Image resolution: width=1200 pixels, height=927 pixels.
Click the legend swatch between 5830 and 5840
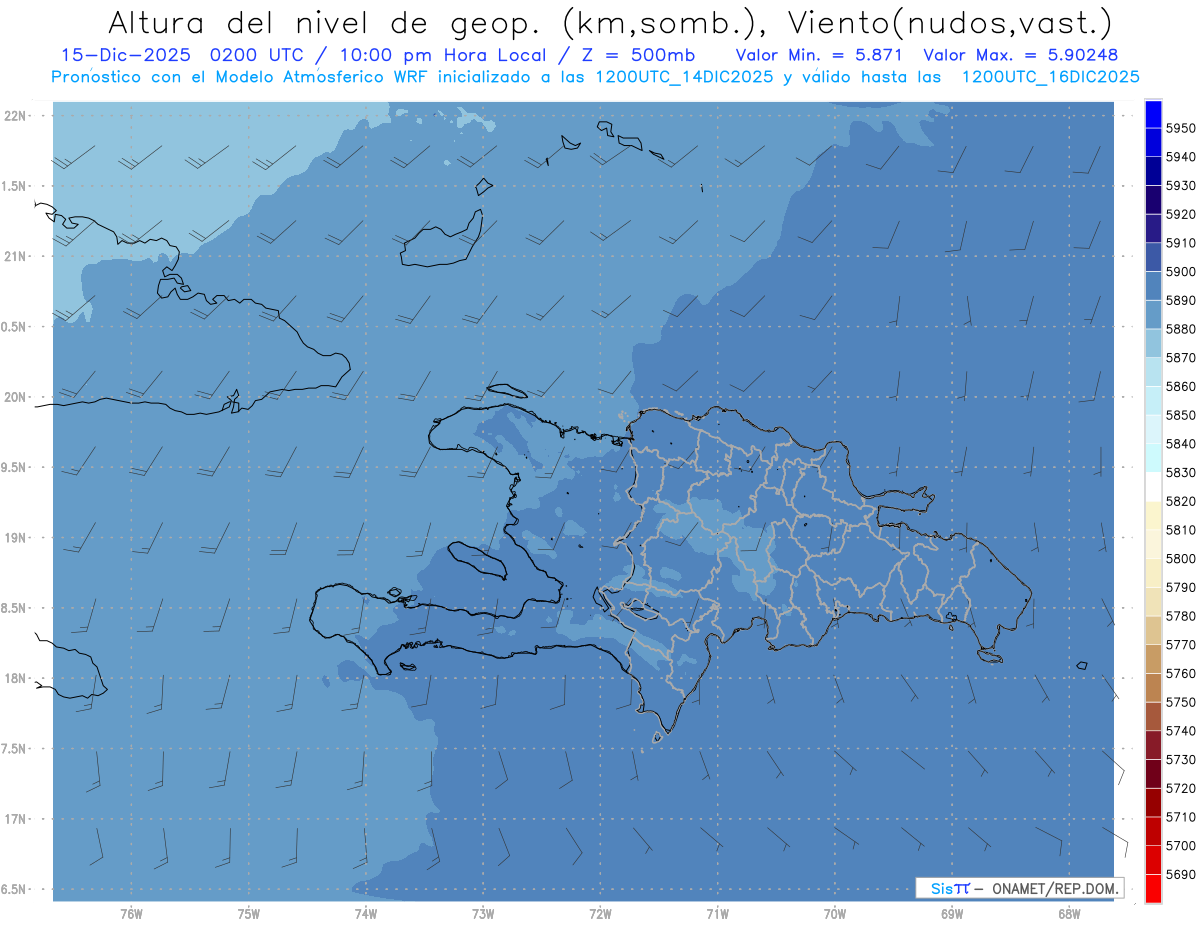tap(1153, 457)
